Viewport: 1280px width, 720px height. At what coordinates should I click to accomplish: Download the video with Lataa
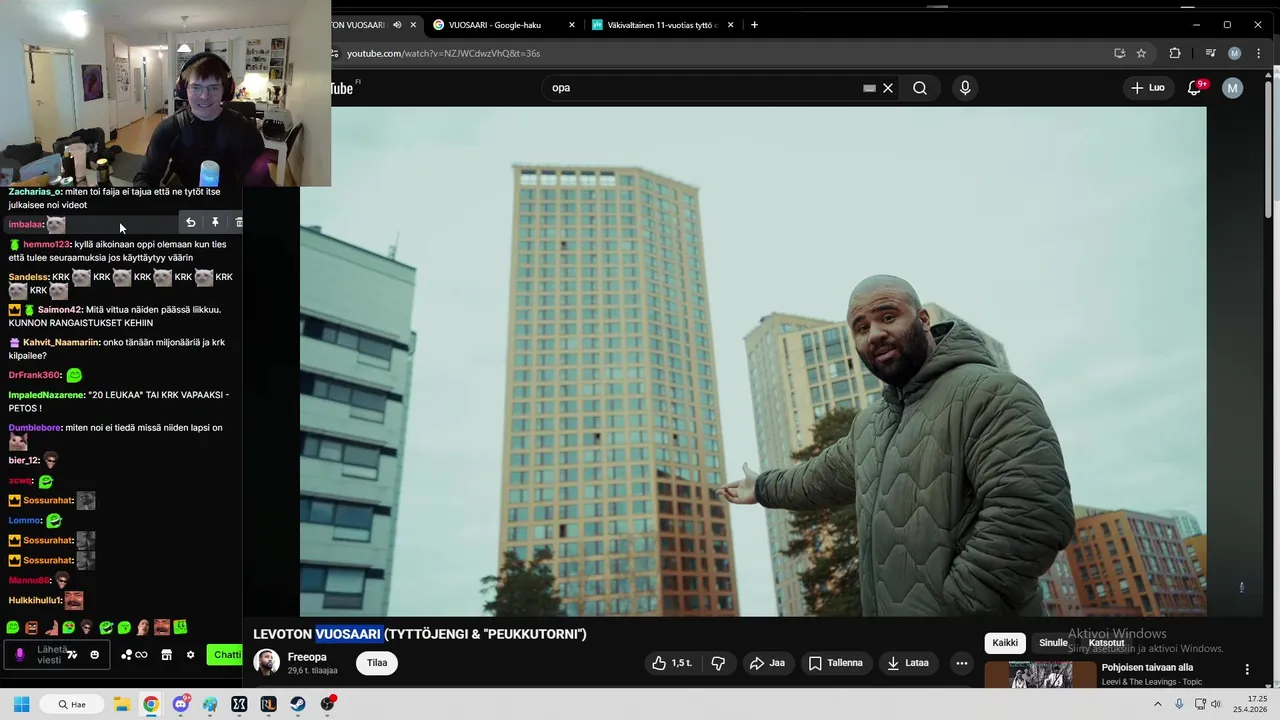908,663
